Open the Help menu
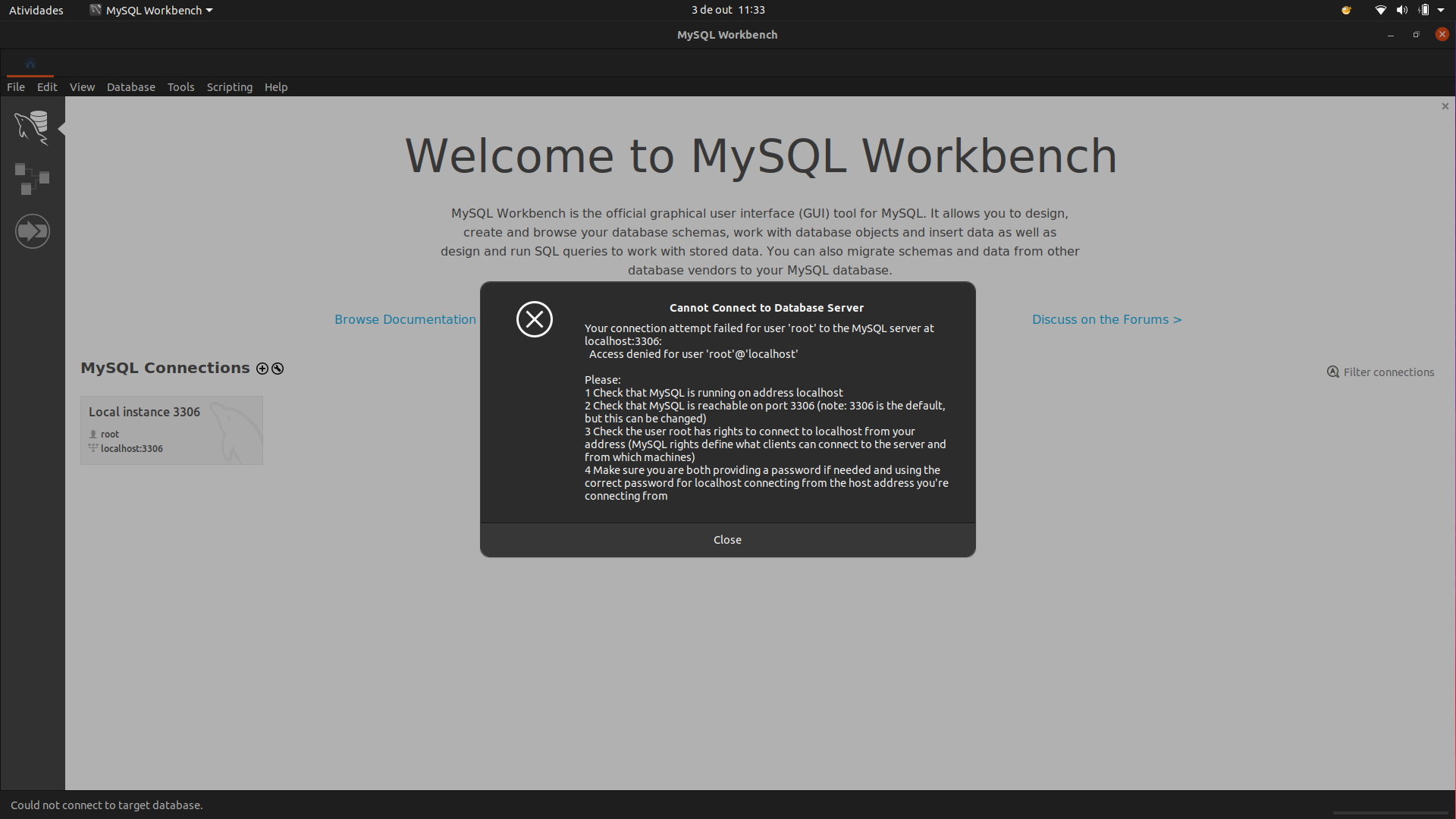 pos(276,87)
